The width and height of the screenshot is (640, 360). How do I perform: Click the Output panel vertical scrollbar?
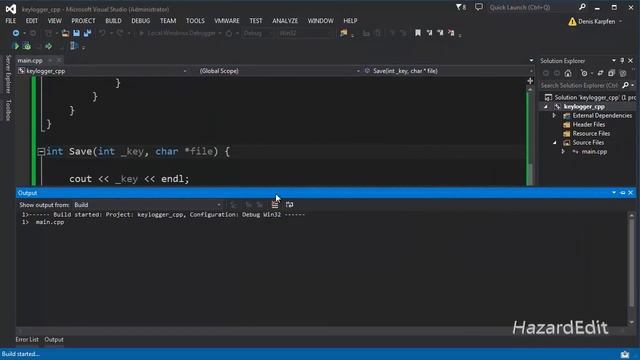(x=631, y=268)
